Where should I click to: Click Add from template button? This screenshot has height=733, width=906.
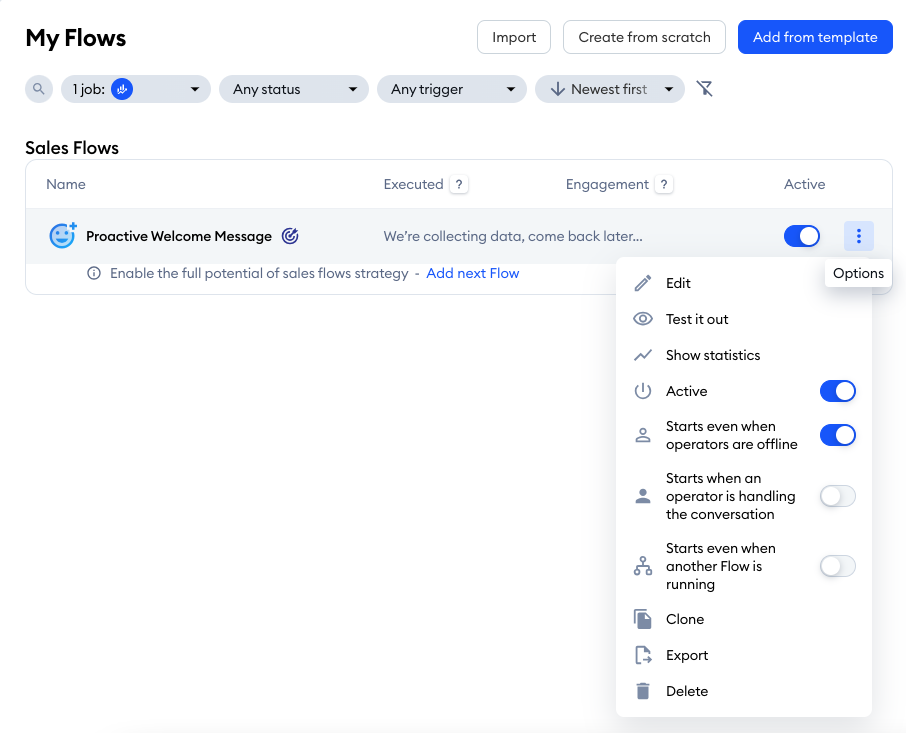(815, 37)
